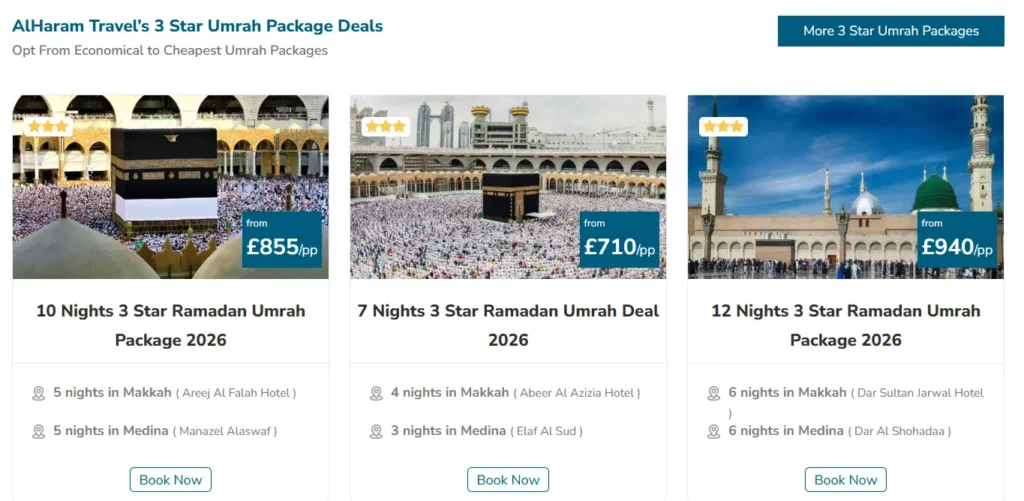Image resolution: width=1024 pixels, height=501 pixels.
Task: Click the three-star rating badge on Kaaba close-up image
Action: [47, 127]
